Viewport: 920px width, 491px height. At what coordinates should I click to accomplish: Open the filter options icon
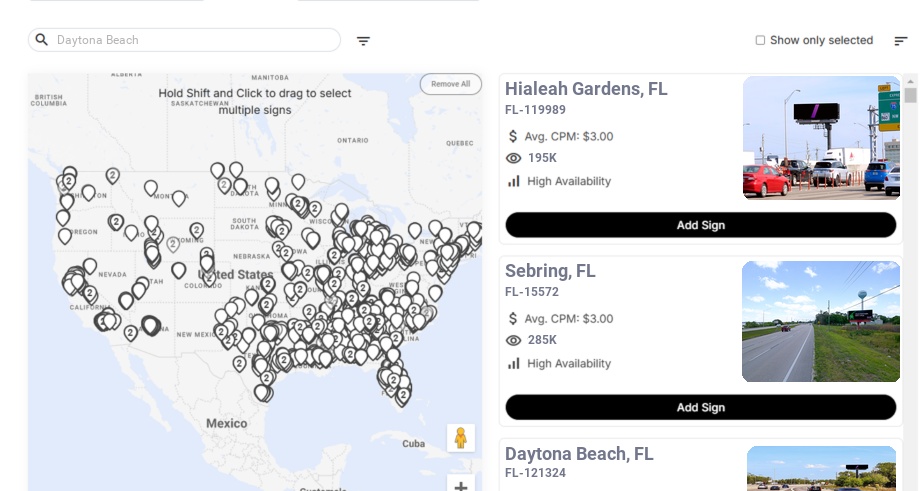click(363, 41)
